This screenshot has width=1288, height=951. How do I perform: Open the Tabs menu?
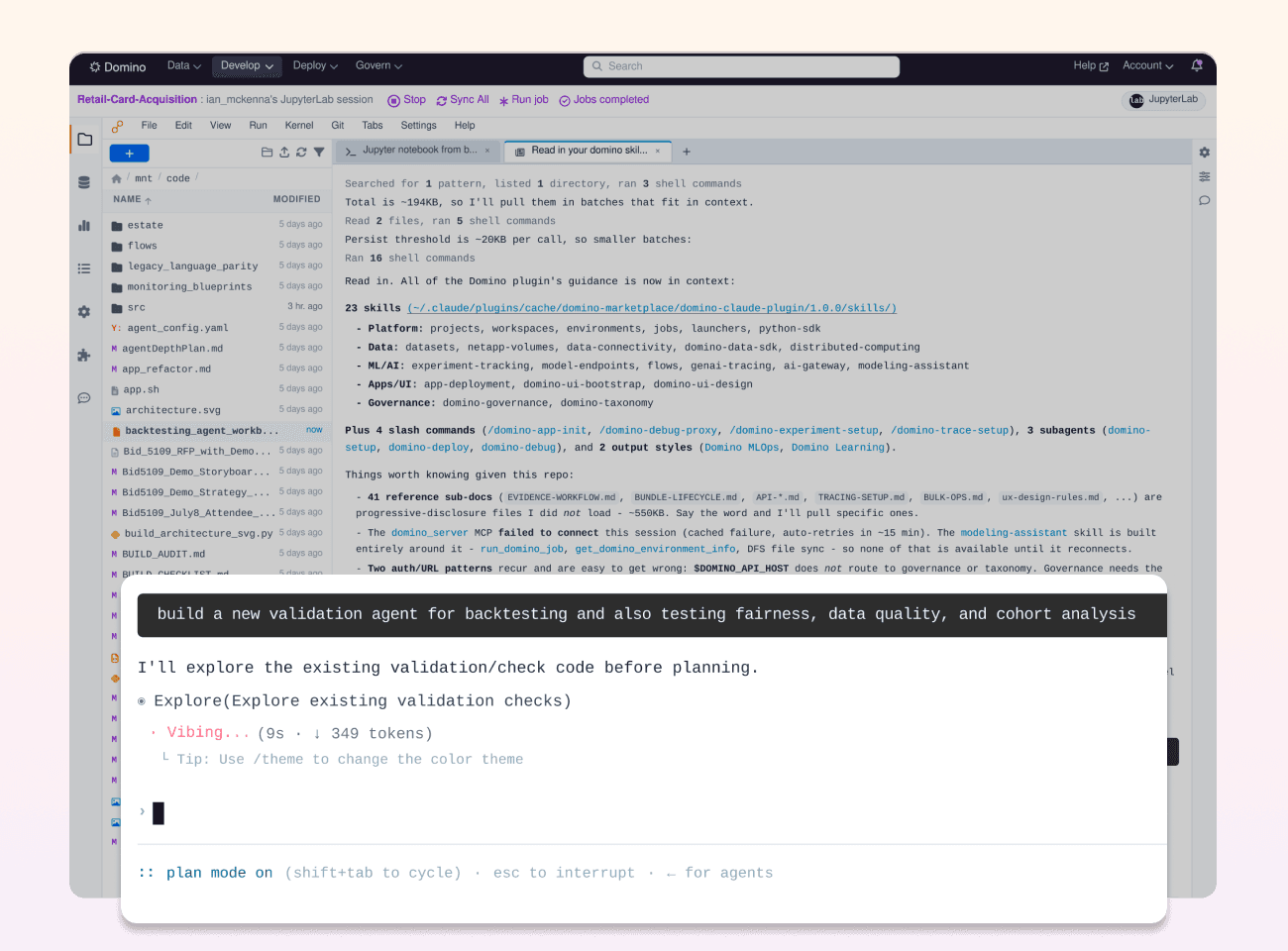click(x=373, y=126)
